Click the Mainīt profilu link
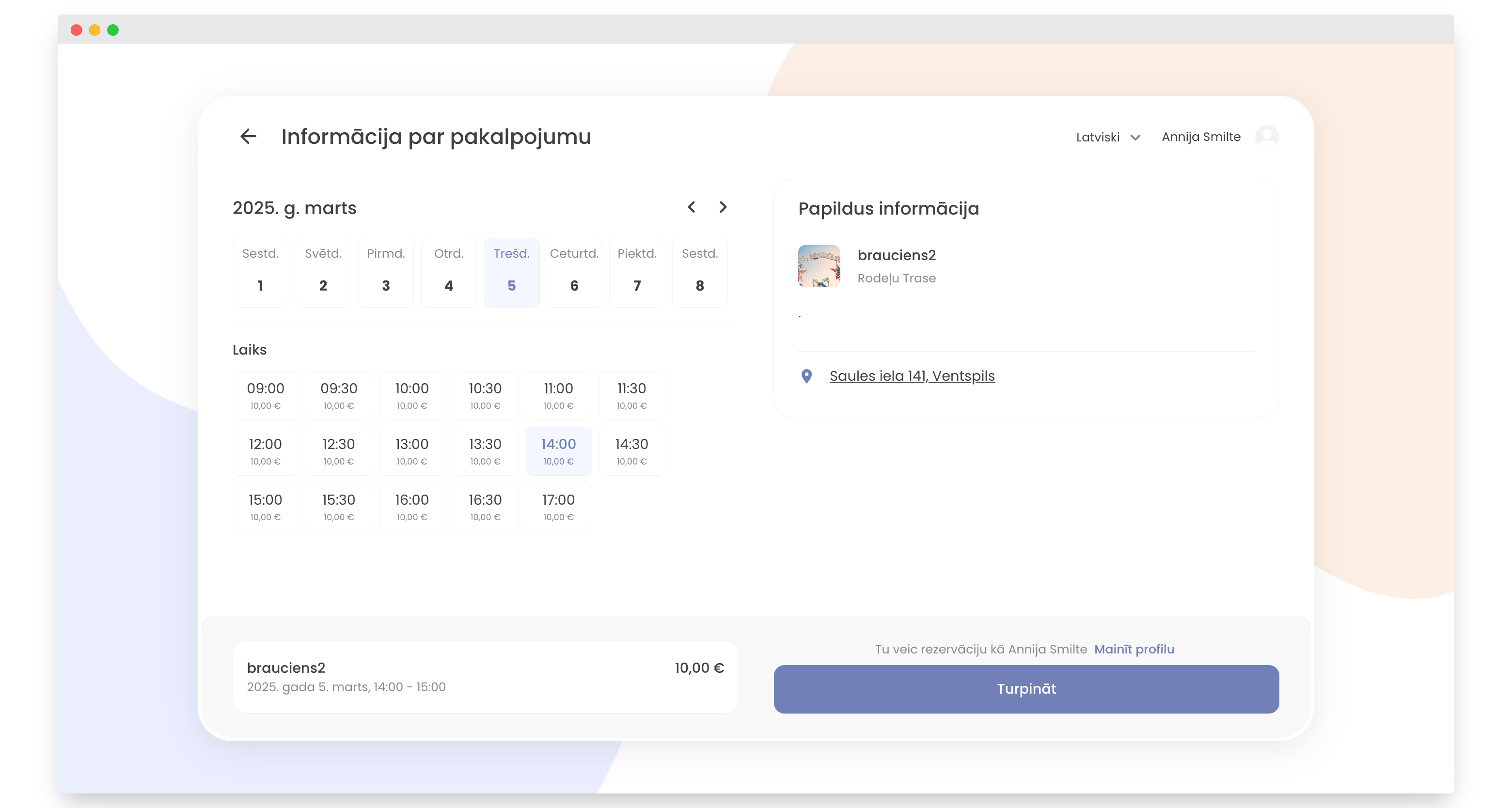 click(x=1134, y=649)
